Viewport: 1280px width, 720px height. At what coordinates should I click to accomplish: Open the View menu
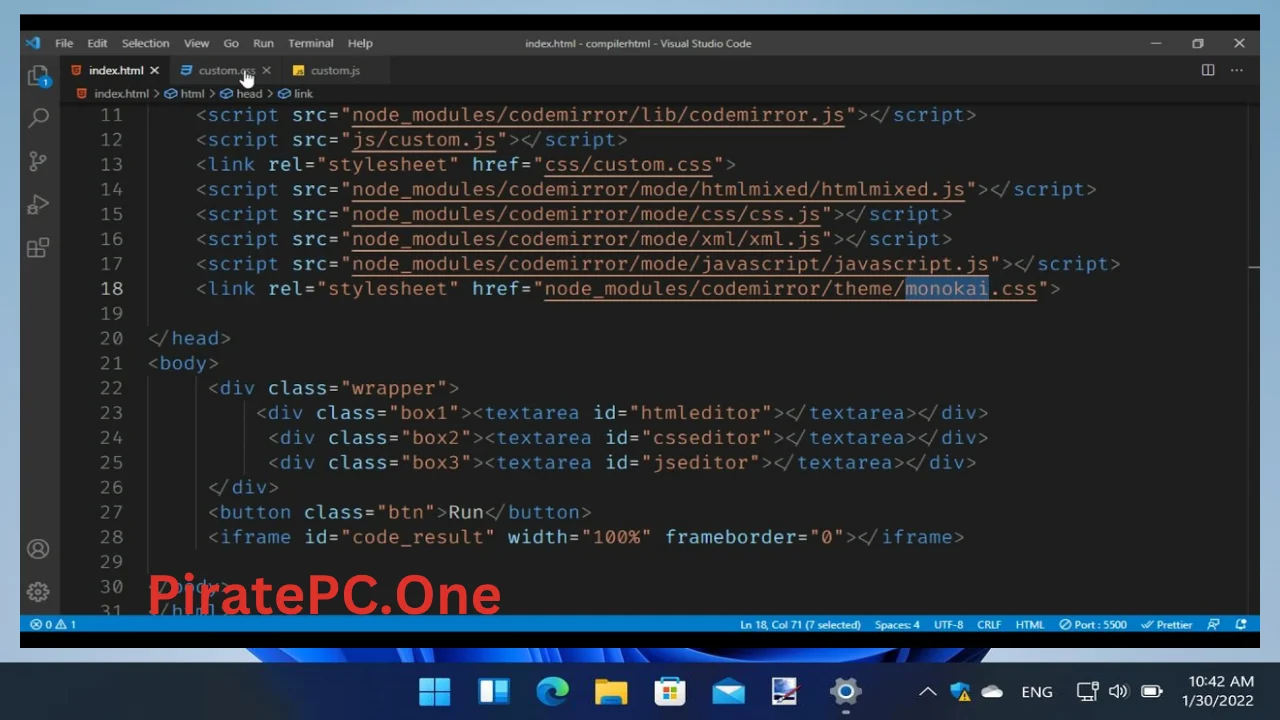pyautogui.click(x=196, y=43)
